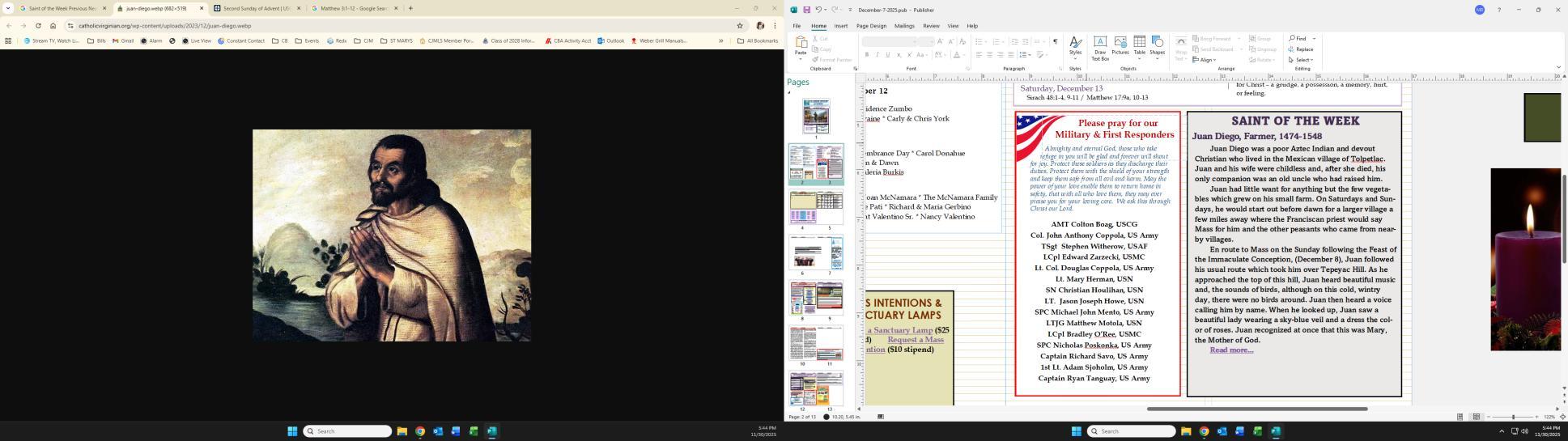The height and width of the screenshot is (441, 1568).
Task: Open All Bookmarks folder
Action: coord(758,40)
